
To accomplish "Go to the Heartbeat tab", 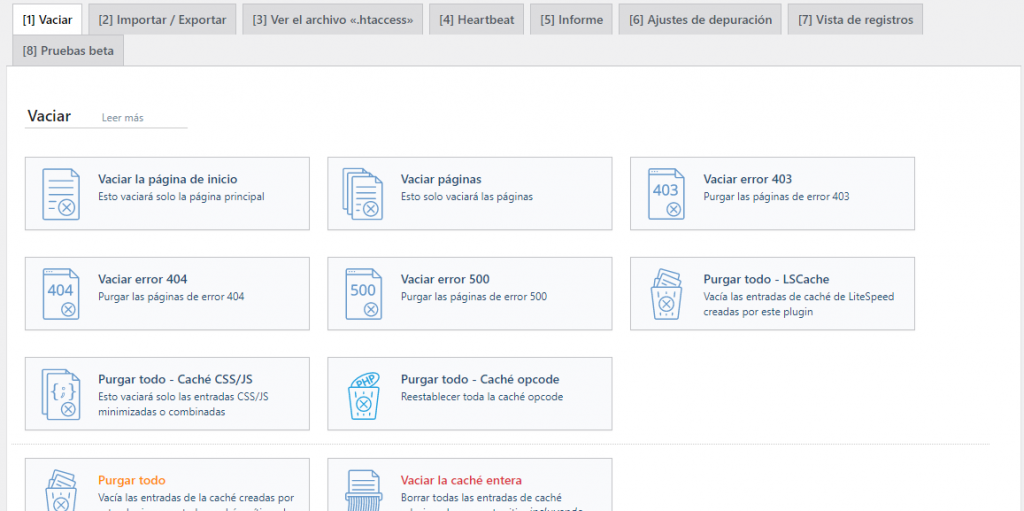I will 475,19.
